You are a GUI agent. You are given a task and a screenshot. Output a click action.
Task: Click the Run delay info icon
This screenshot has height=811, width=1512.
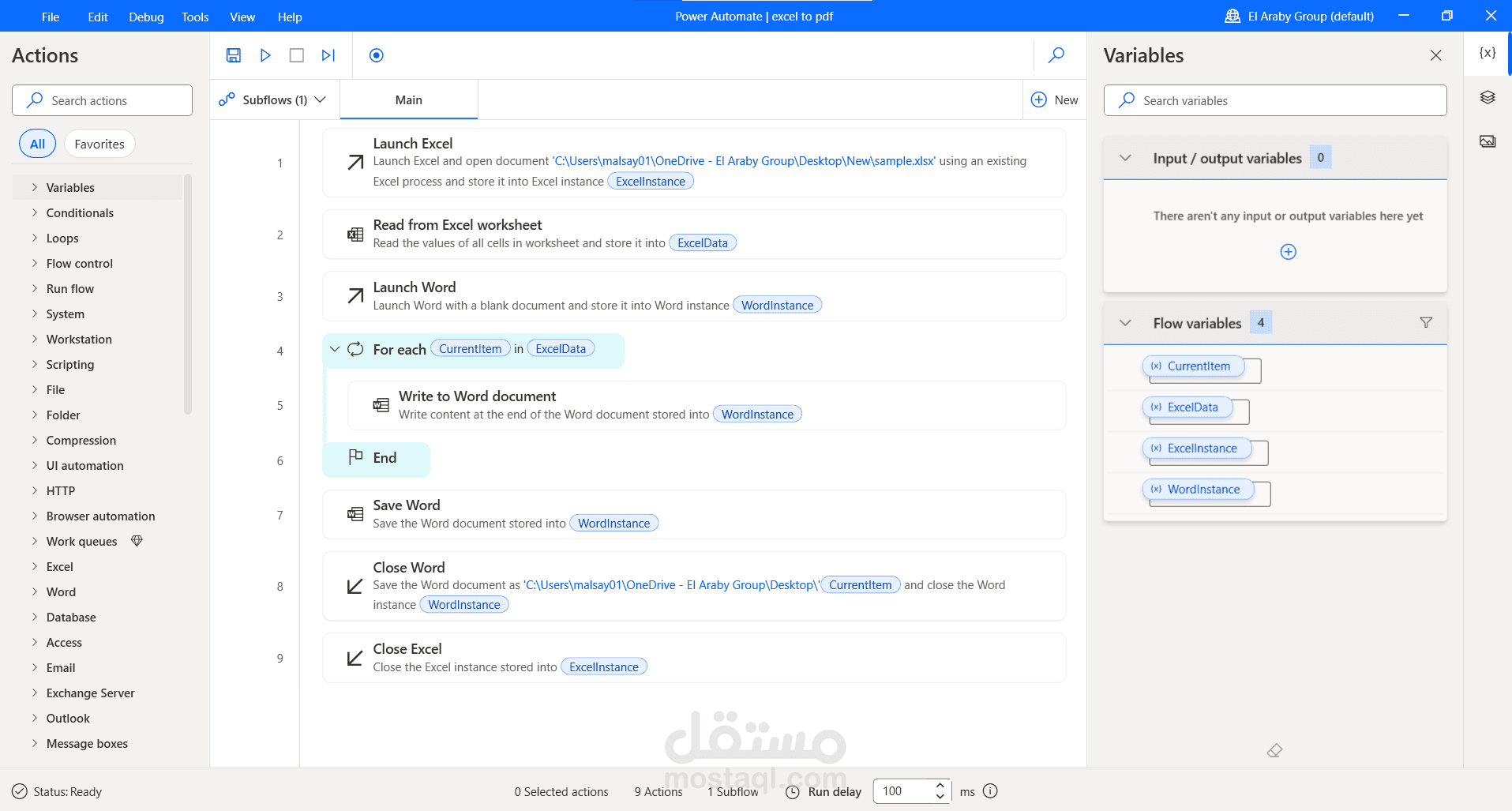[990, 790]
